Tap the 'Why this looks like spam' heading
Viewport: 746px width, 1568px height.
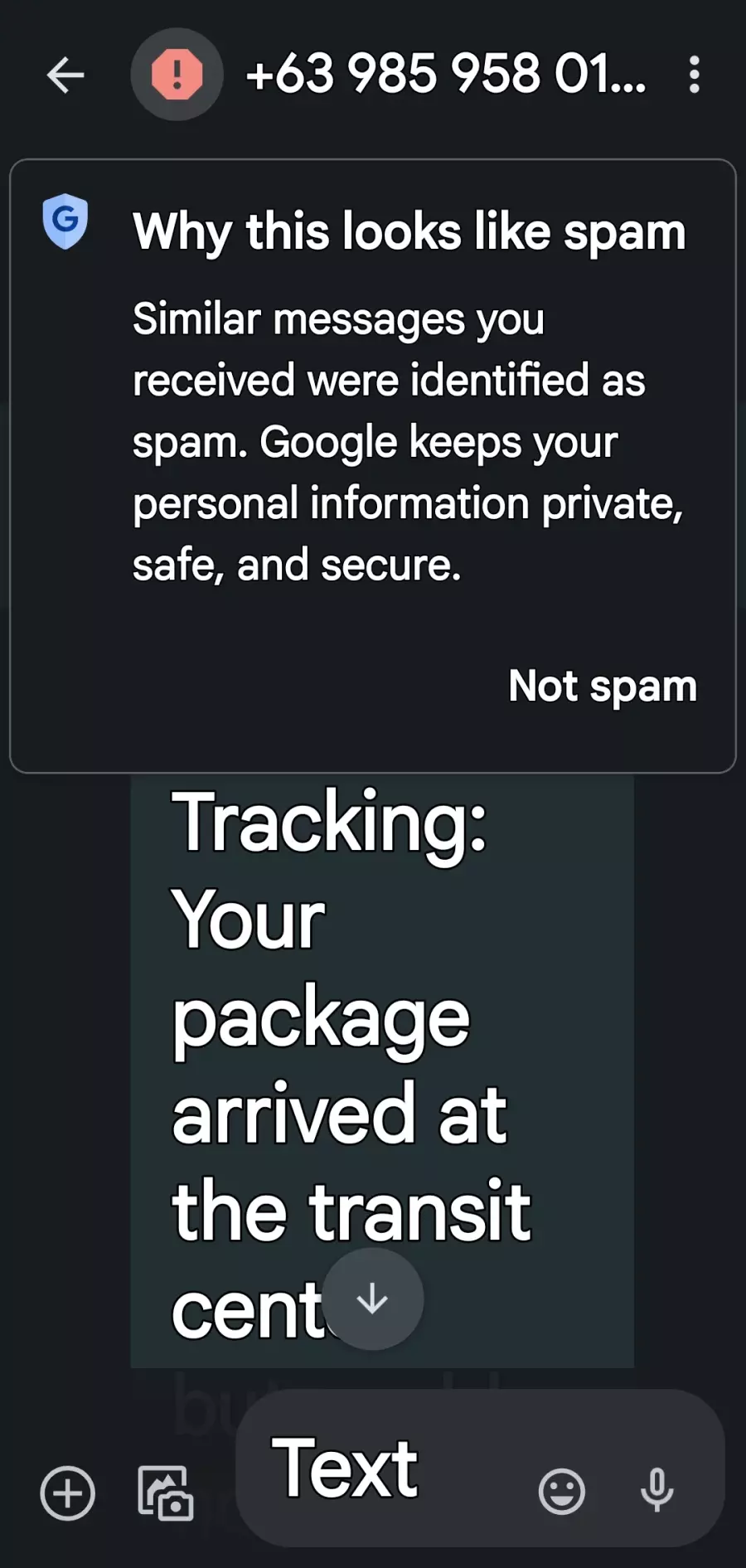point(409,231)
